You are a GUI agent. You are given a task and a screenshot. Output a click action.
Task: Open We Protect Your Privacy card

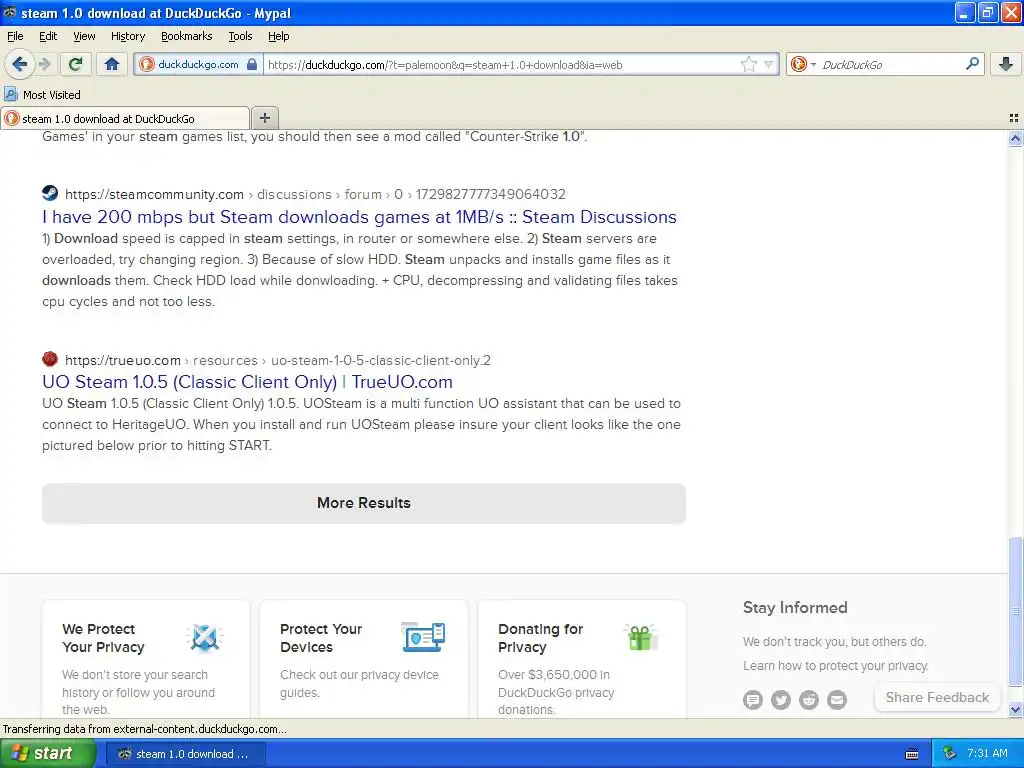(x=146, y=660)
